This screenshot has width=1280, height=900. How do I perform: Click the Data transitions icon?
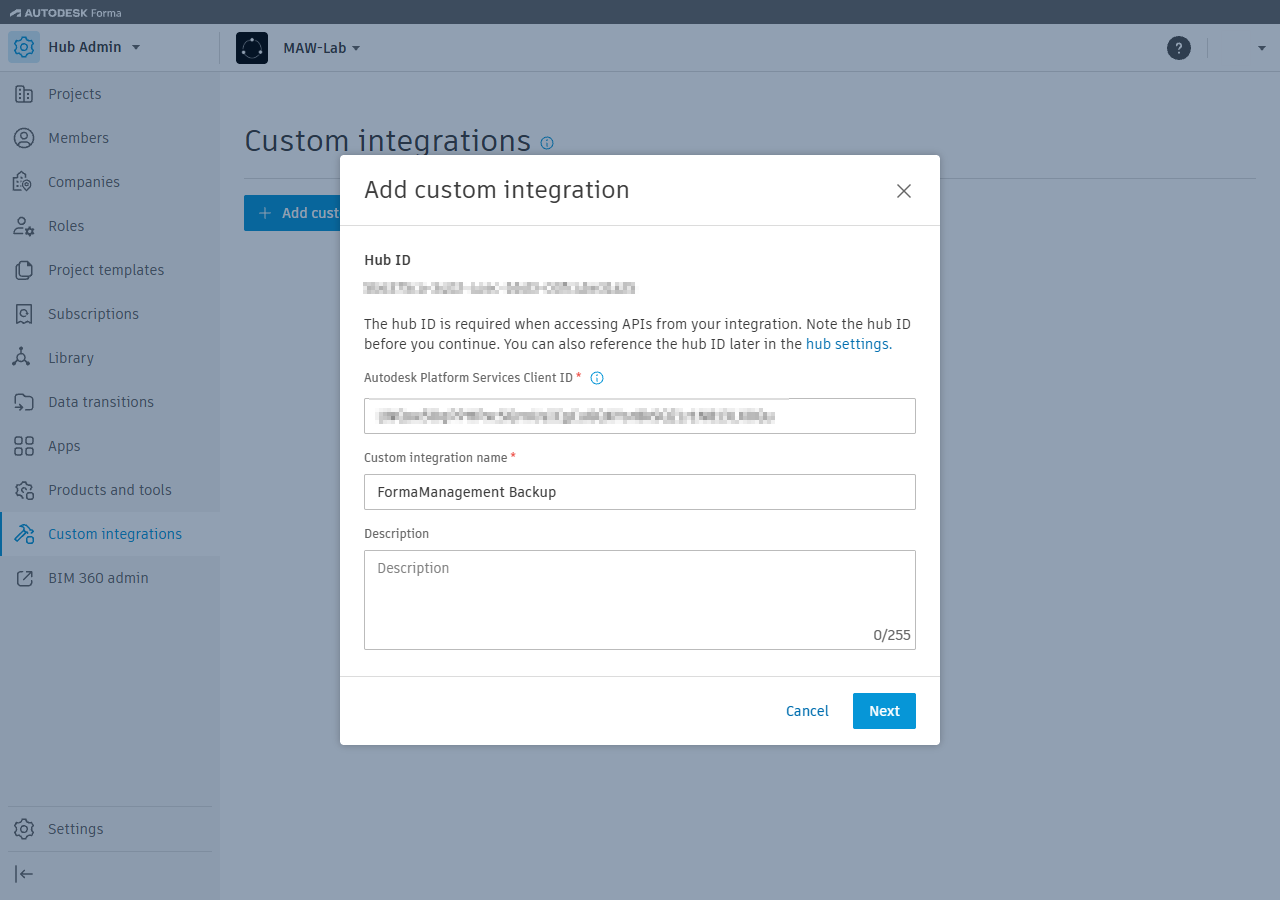click(x=24, y=402)
